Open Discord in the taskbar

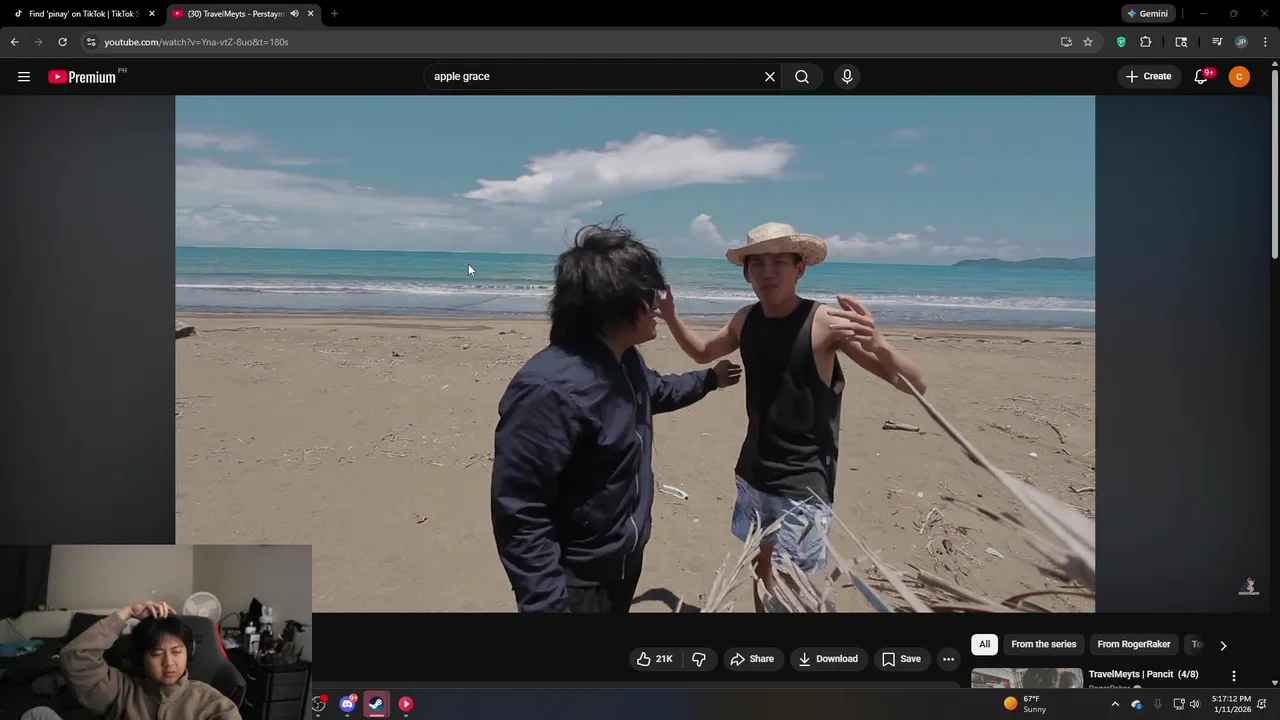[x=347, y=704]
